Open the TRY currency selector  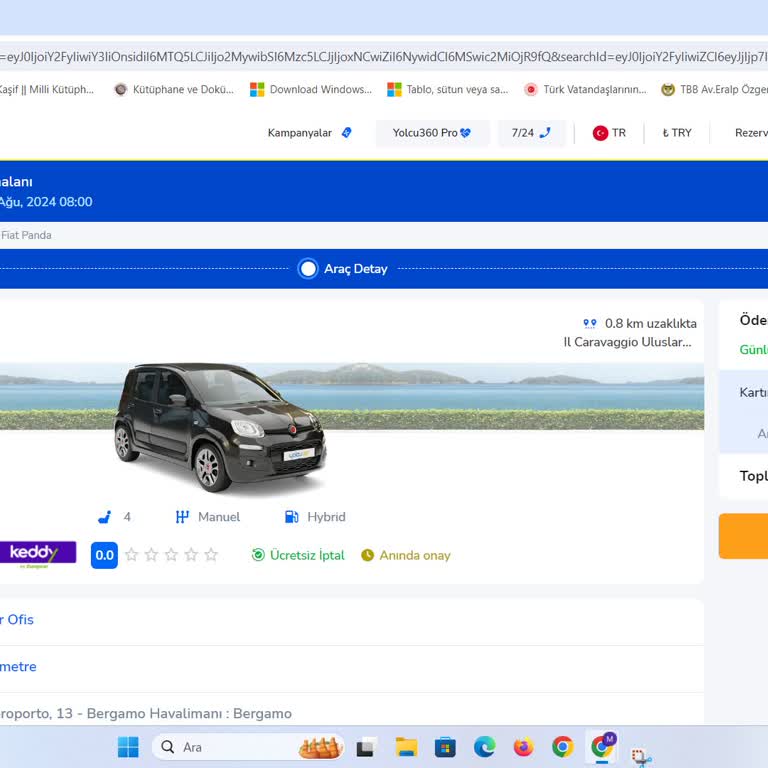677,133
